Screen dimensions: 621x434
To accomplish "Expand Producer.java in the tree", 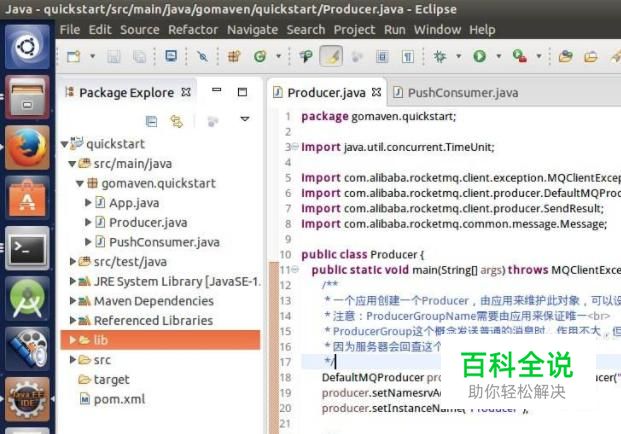I will click(88, 222).
